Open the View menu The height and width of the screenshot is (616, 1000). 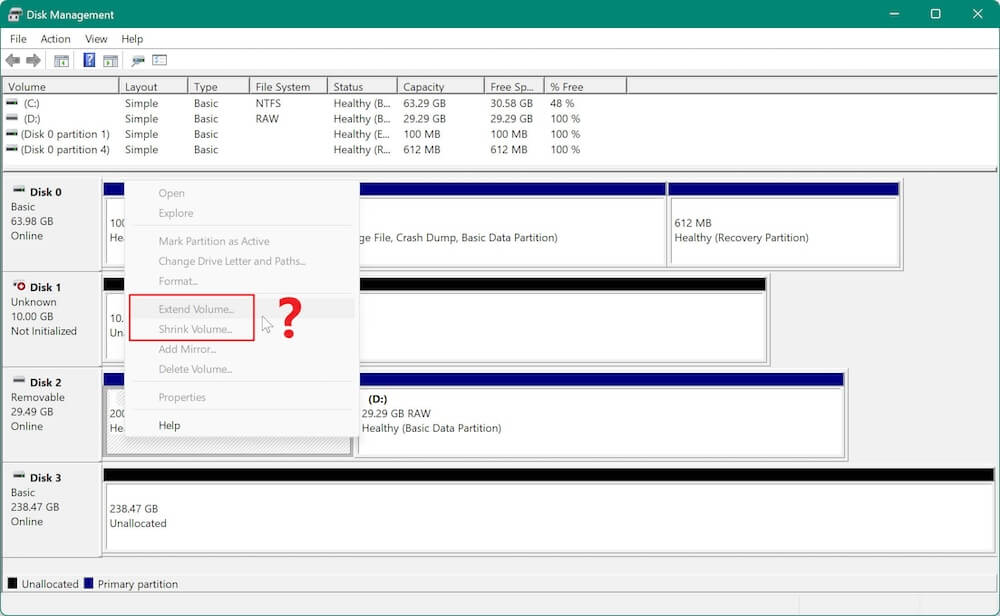click(96, 39)
